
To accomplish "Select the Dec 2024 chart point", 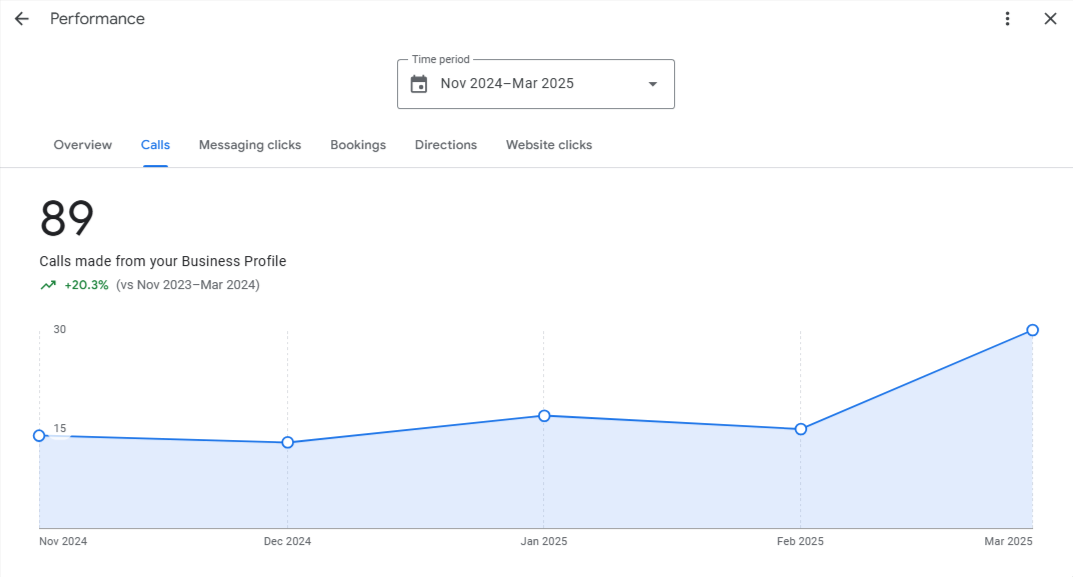I will (287, 442).
